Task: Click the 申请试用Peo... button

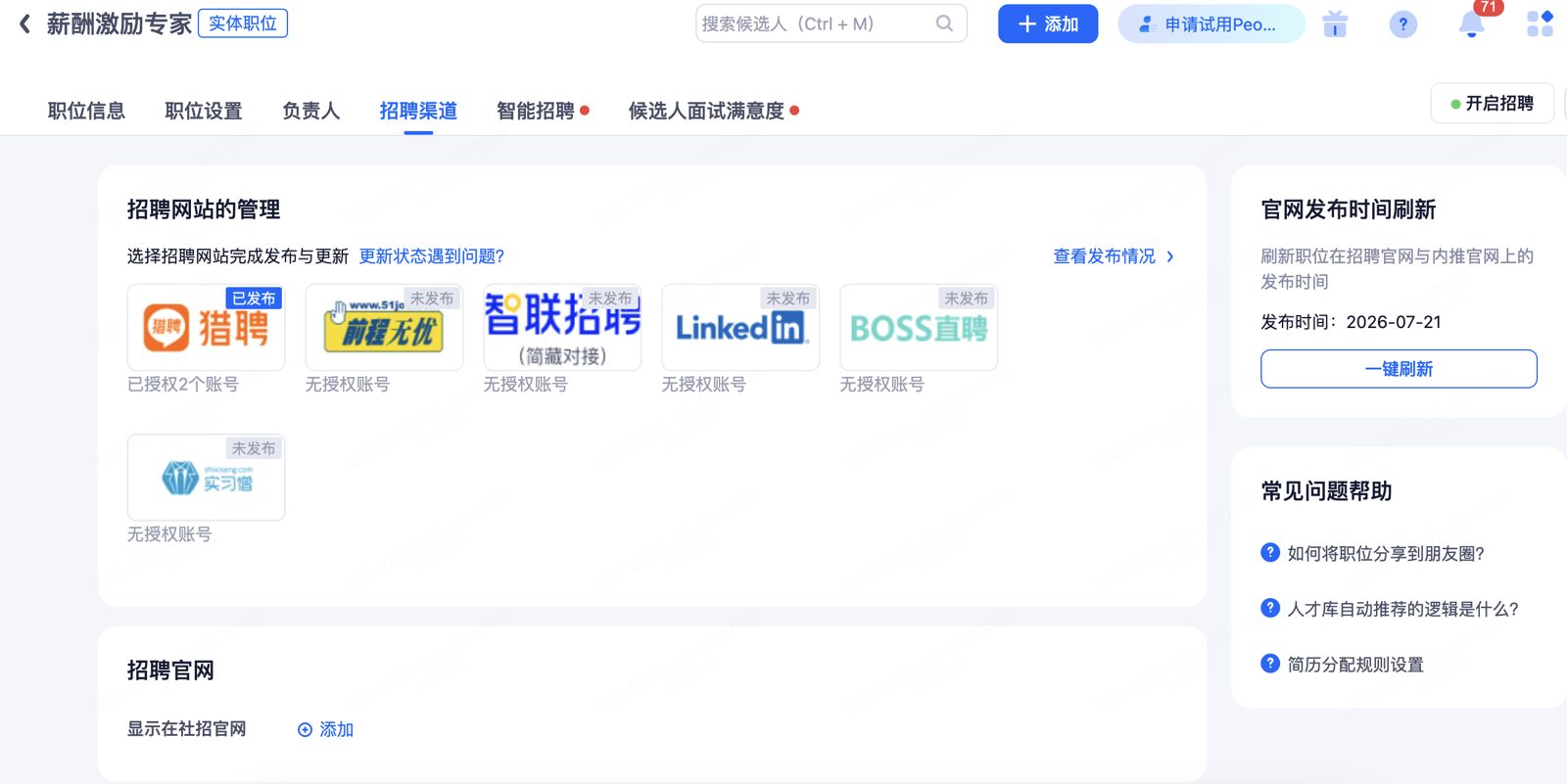Action: click(1211, 24)
